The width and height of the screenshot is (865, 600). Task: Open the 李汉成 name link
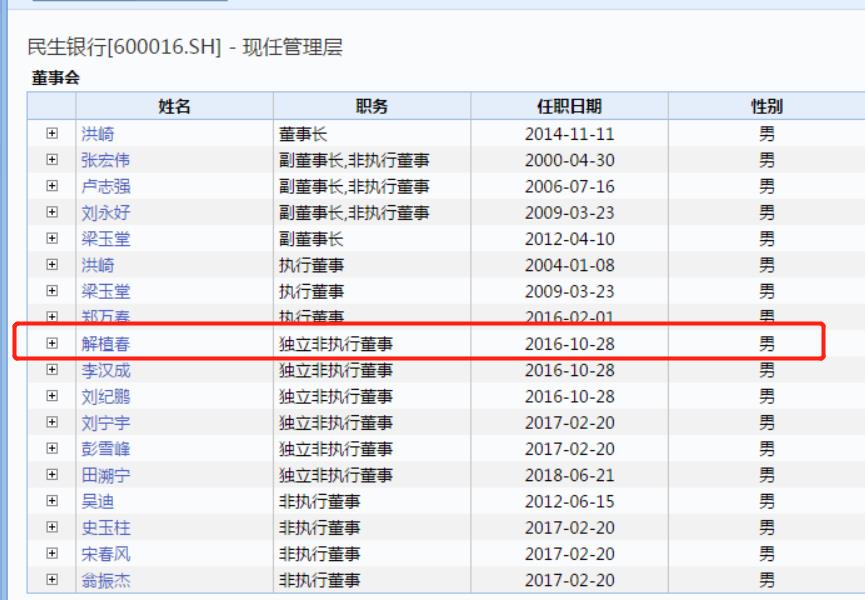pos(105,370)
